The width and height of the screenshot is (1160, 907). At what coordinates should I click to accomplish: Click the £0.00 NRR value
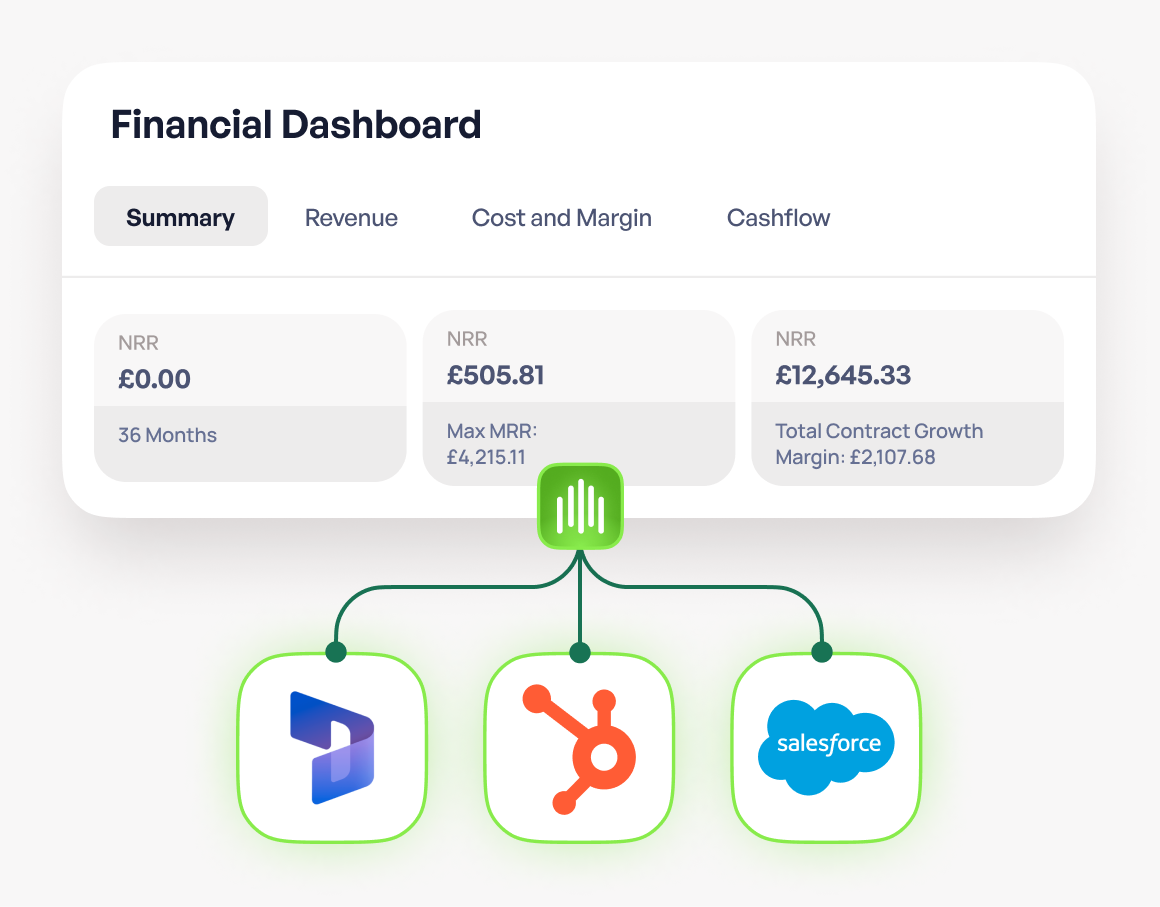pyautogui.click(x=154, y=379)
